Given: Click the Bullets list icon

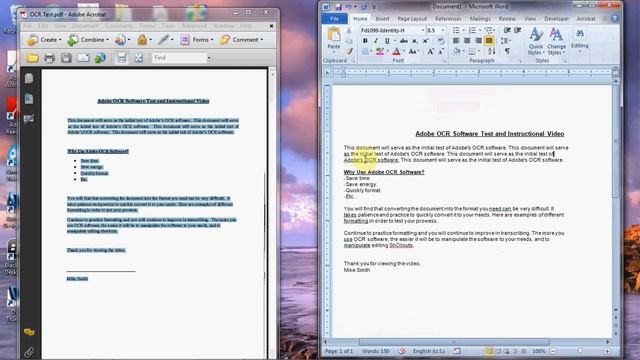Looking at the screenshot, I should (456, 30).
